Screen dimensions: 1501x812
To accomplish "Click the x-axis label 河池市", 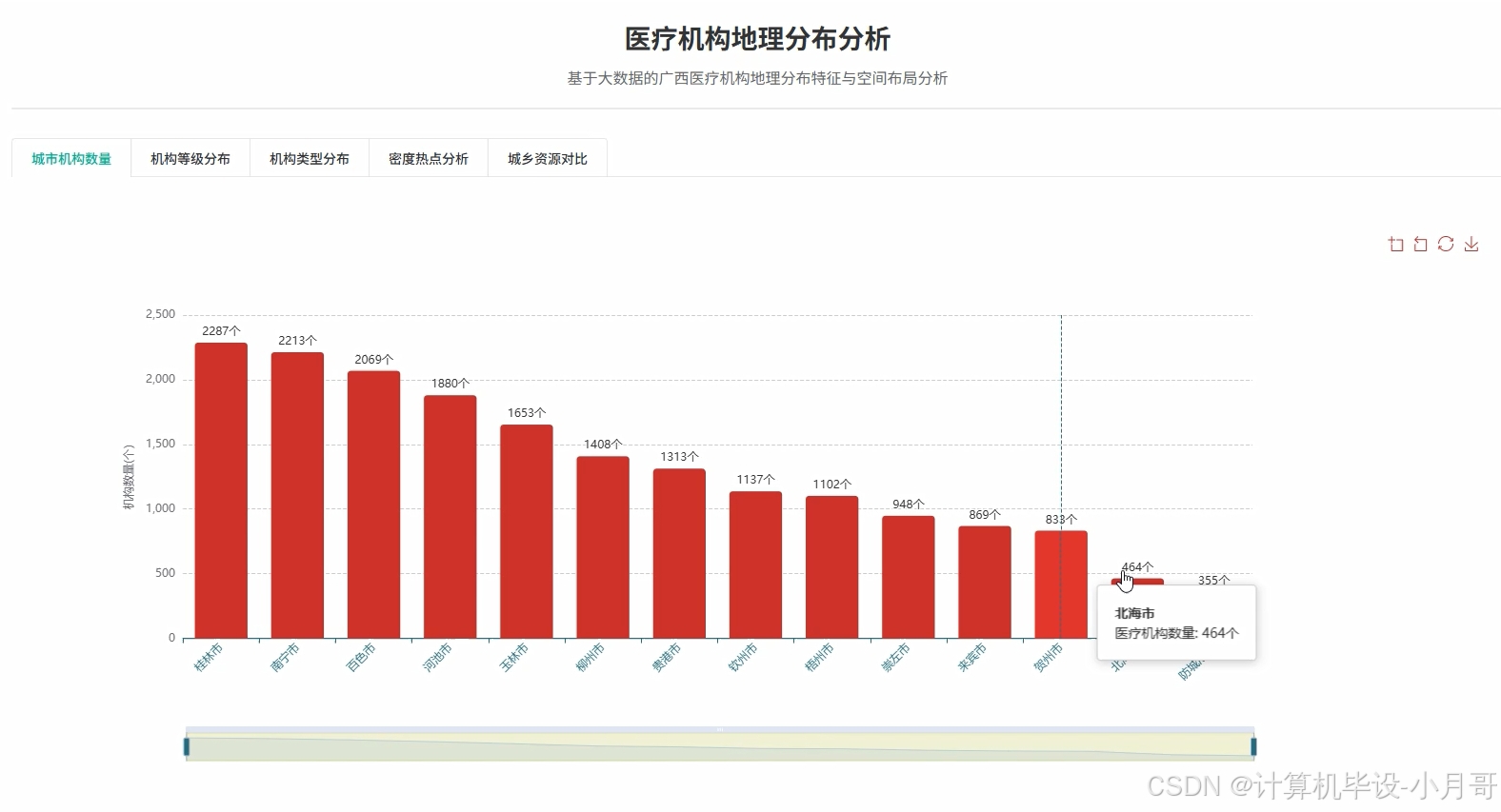I will point(437,657).
